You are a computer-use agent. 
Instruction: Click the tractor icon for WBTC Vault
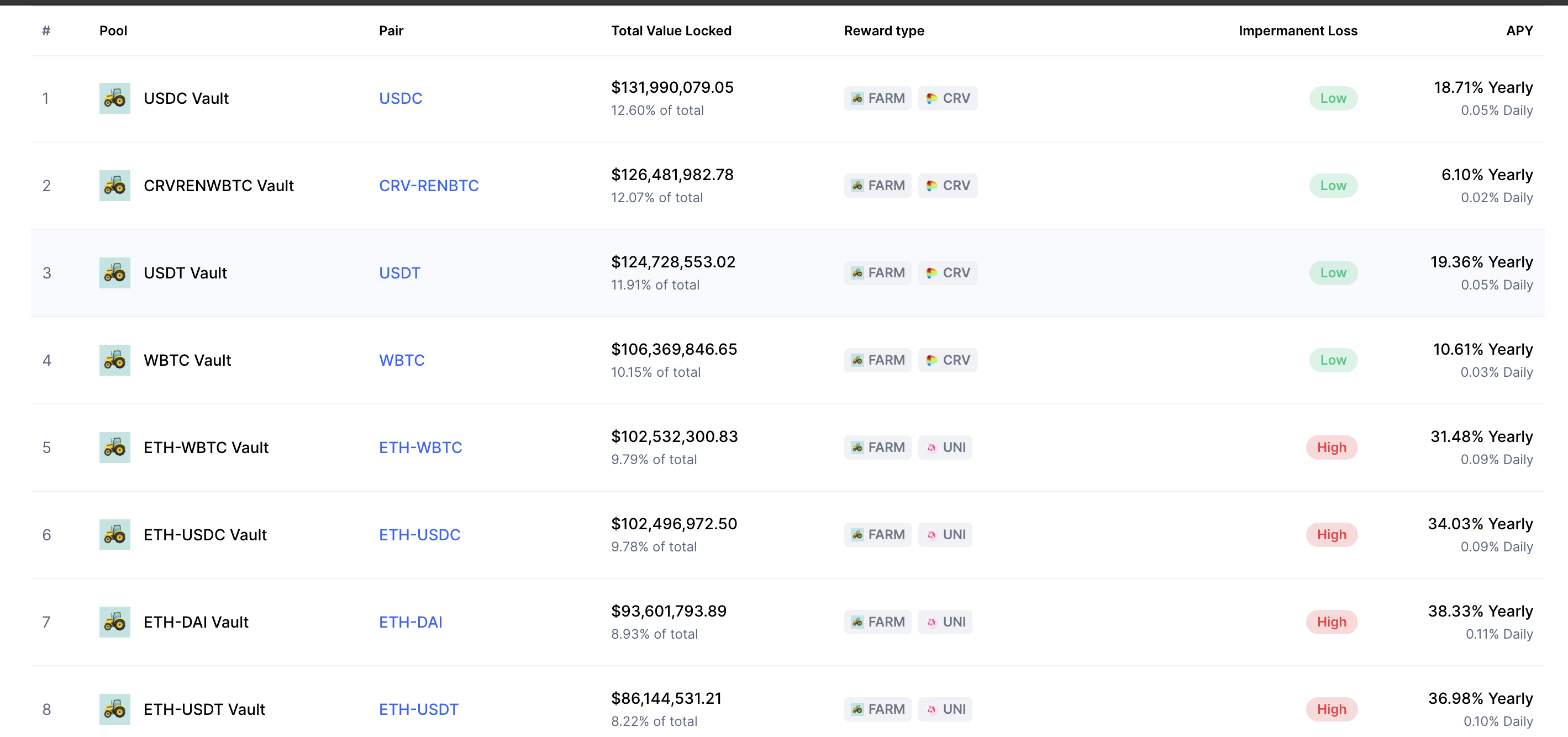point(114,360)
